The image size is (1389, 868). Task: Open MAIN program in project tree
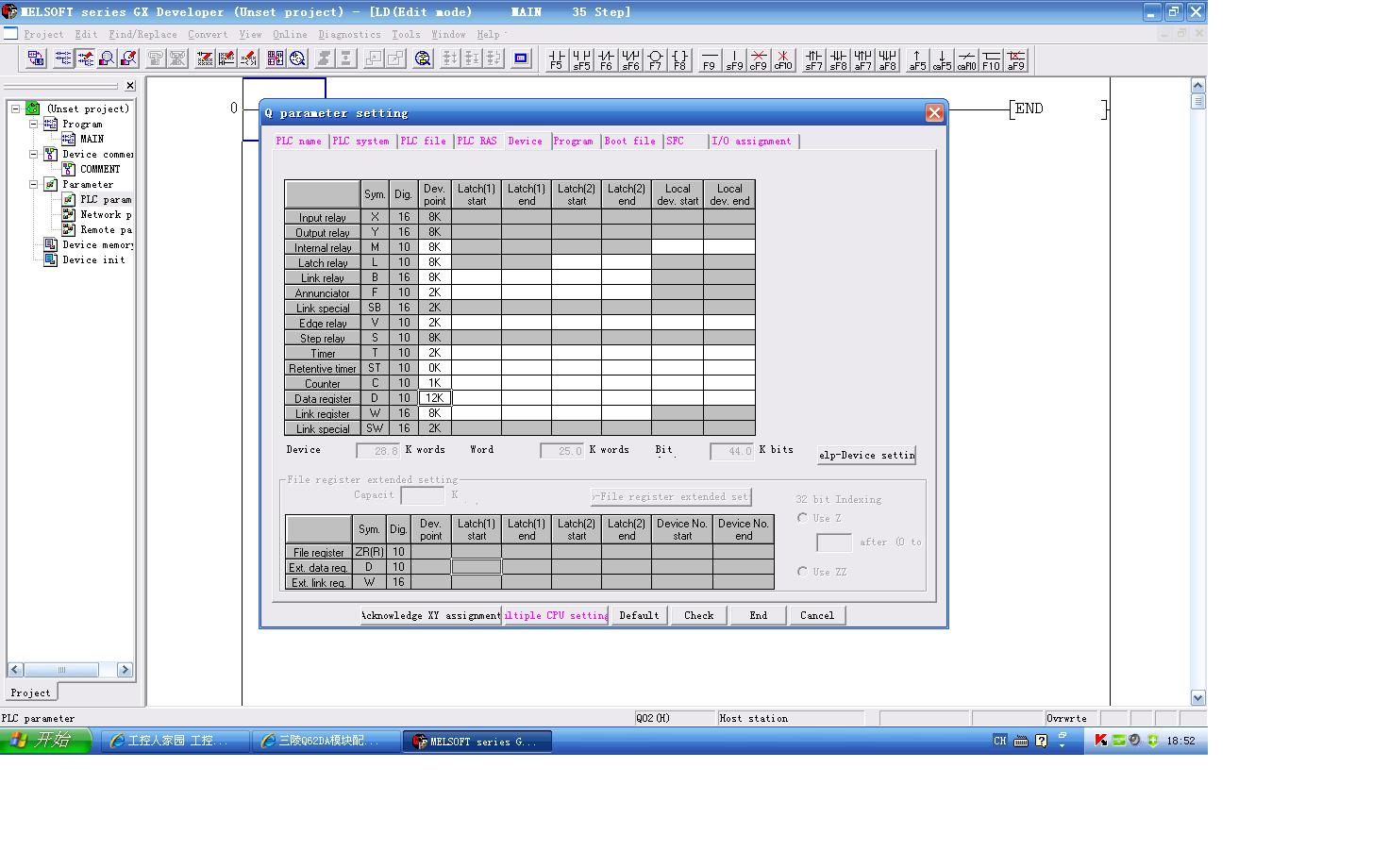pyautogui.click(x=92, y=139)
